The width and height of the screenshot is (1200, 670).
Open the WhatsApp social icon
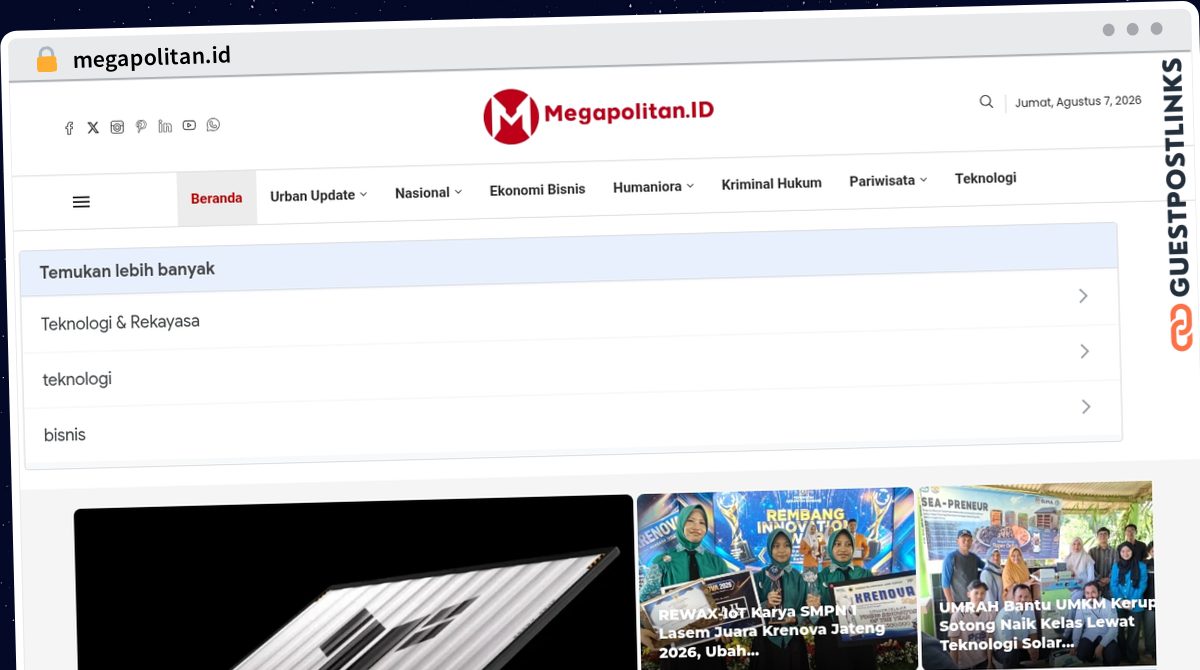coord(213,124)
